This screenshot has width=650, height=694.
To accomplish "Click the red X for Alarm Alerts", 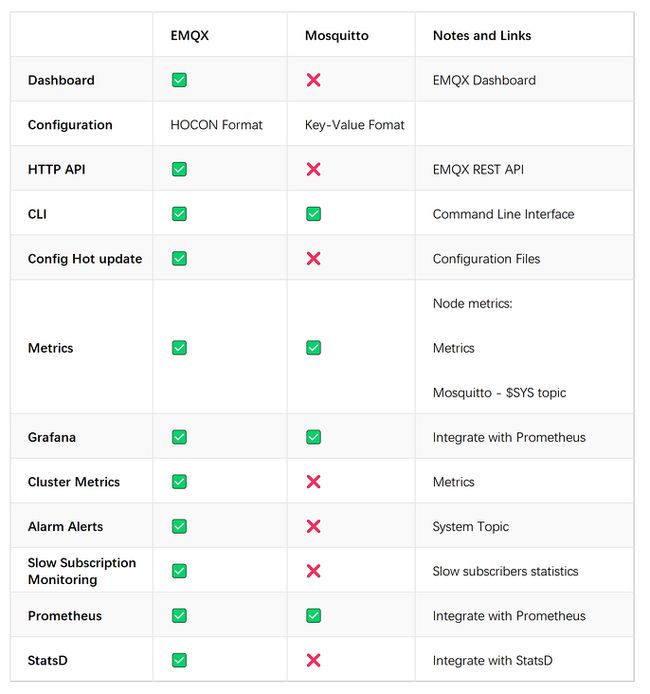I will click(313, 526).
